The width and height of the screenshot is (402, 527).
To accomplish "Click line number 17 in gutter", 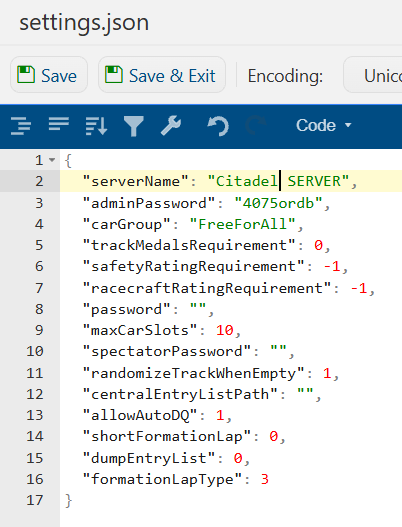I will click(x=35, y=500).
